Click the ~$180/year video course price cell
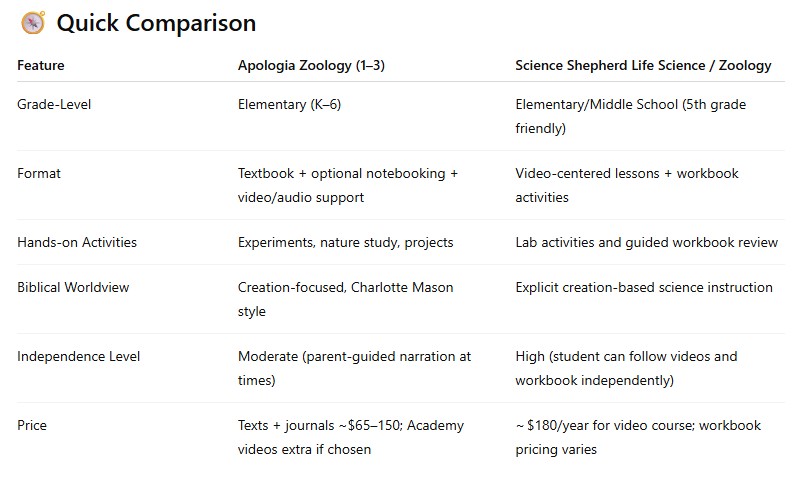 (x=638, y=437)
